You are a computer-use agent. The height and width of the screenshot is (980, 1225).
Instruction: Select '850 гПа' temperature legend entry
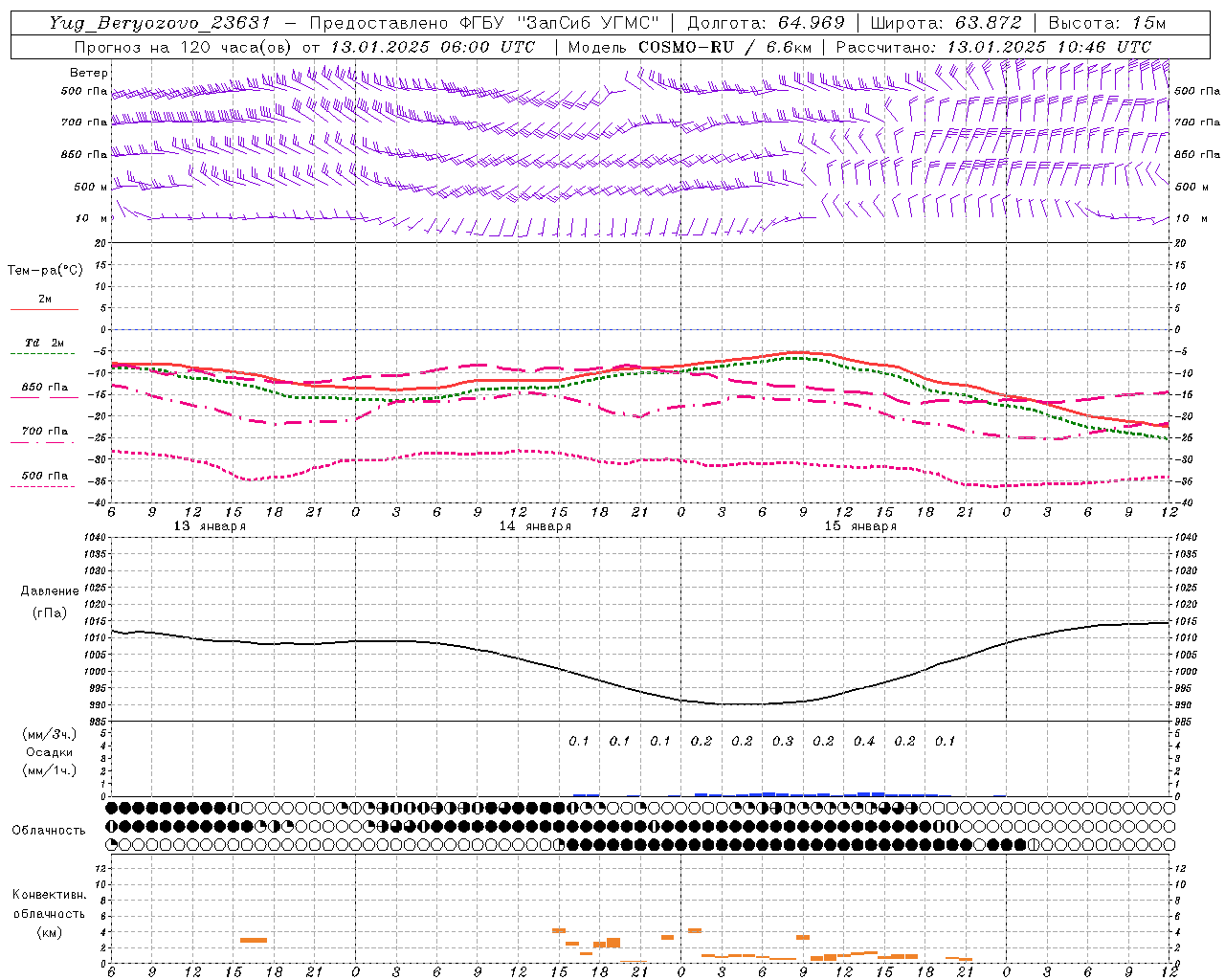(x=44, y=388)
